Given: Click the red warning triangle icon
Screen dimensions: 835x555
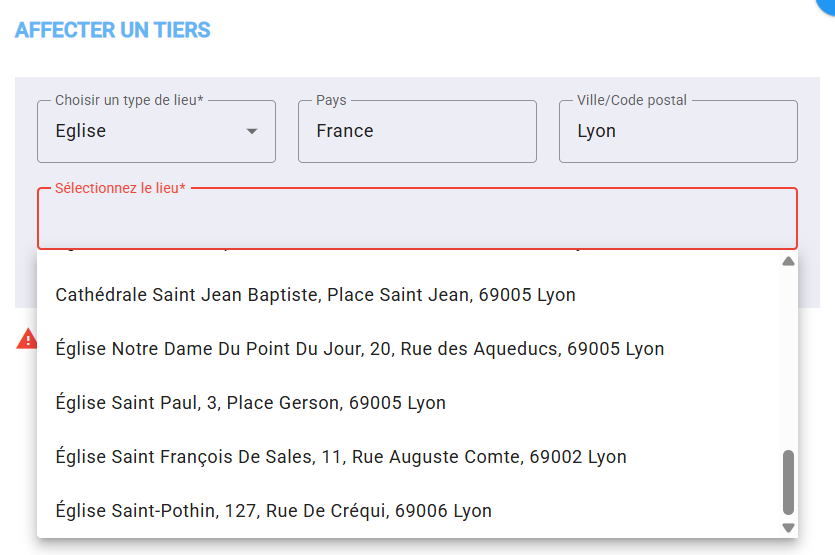Looking at the screenshot, I should (x=26, y=339).
